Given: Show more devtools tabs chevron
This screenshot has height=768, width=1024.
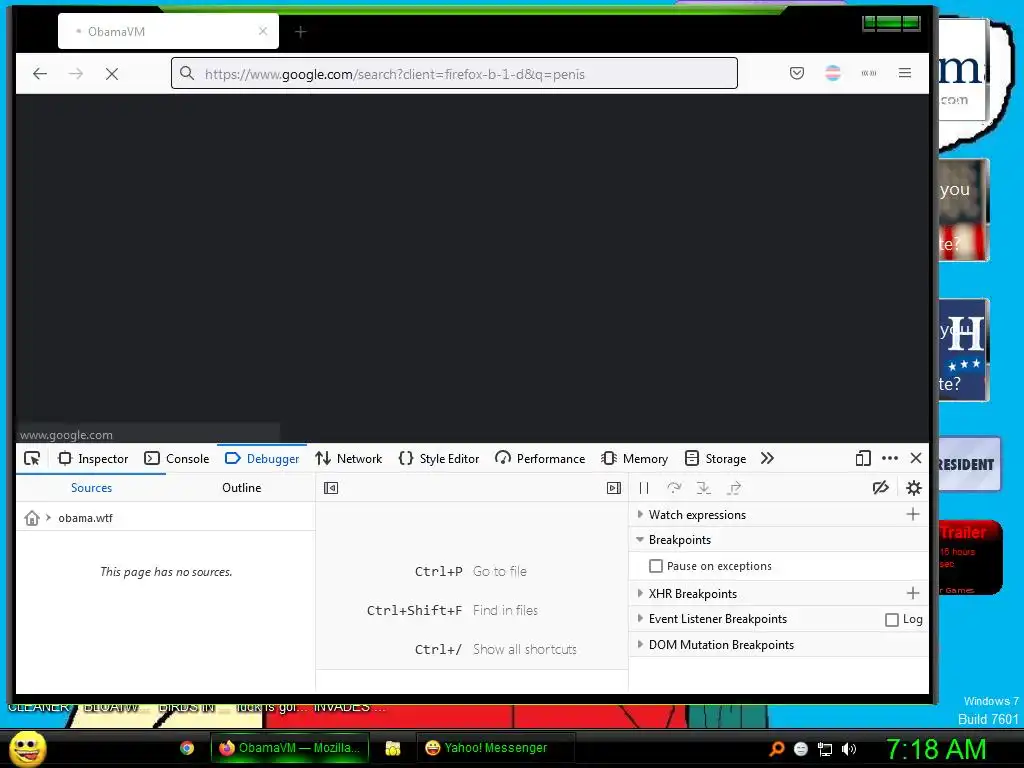Looking at the screenshot, I should 767,458.
